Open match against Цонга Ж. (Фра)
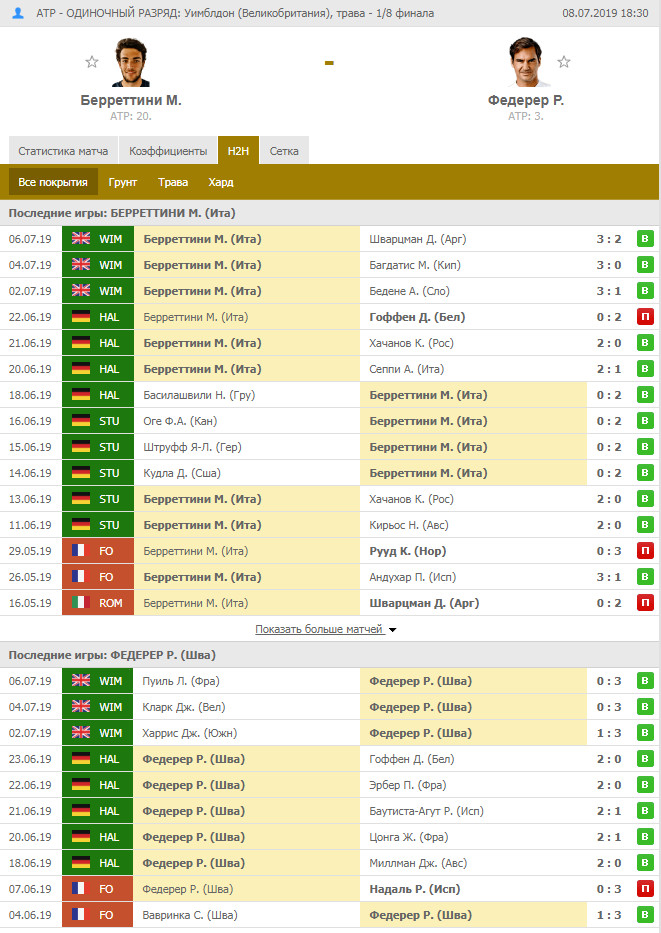661x933 pixels. click(x=408, y=837)
